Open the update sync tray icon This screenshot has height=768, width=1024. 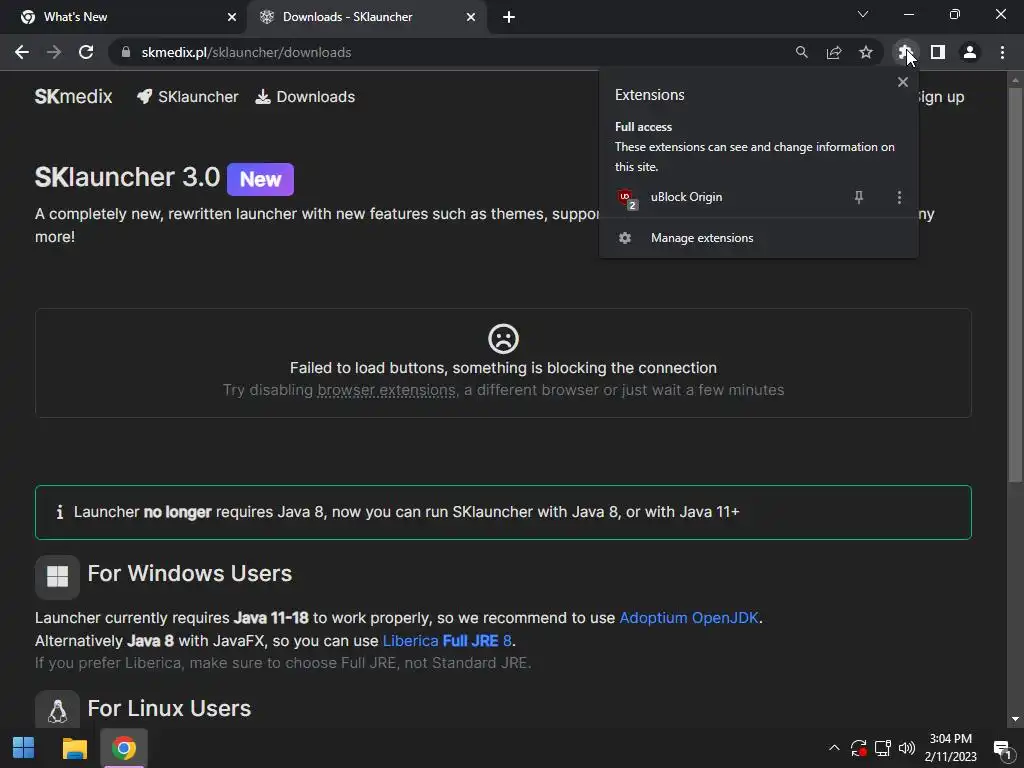[x=858, y=748]
